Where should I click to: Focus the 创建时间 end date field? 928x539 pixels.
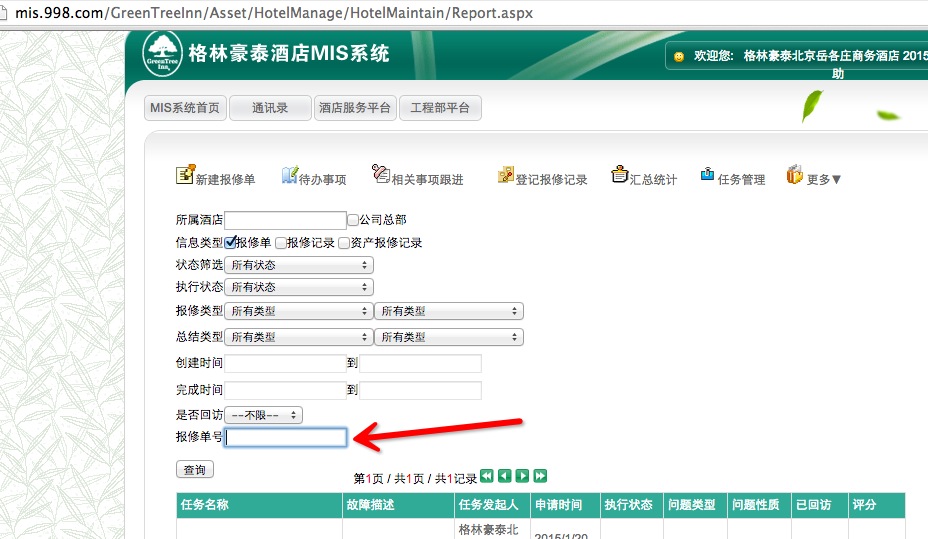click(420, 363)
